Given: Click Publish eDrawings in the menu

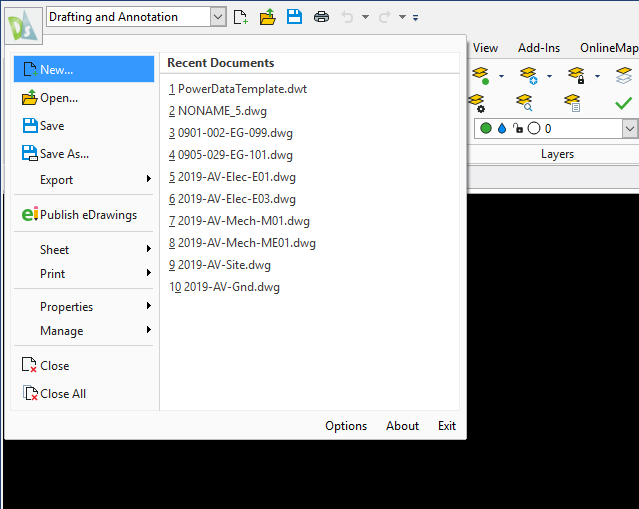Looking at the screenshot, I should [x=88, y=215].
